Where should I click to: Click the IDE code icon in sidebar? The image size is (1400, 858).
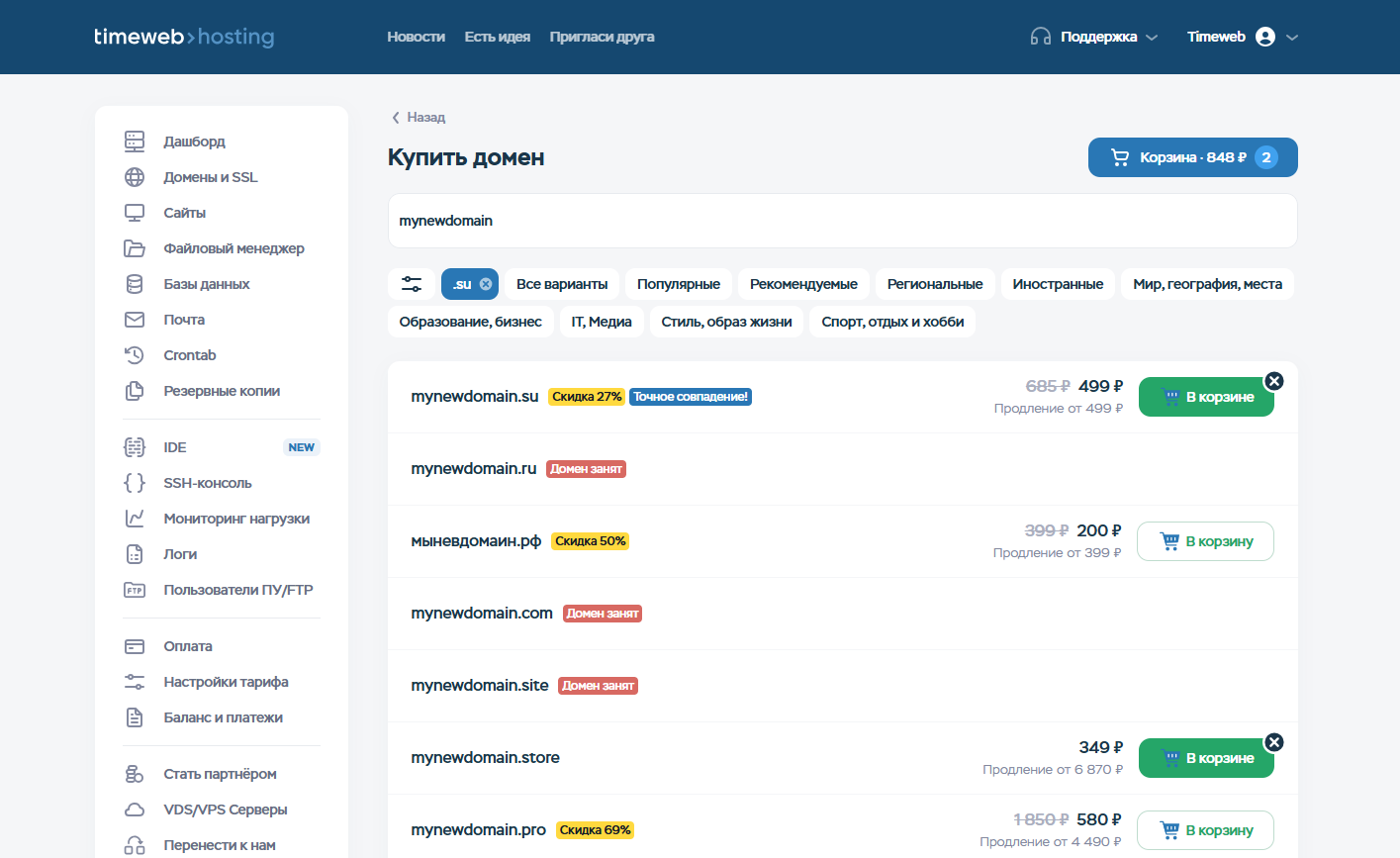135,447
